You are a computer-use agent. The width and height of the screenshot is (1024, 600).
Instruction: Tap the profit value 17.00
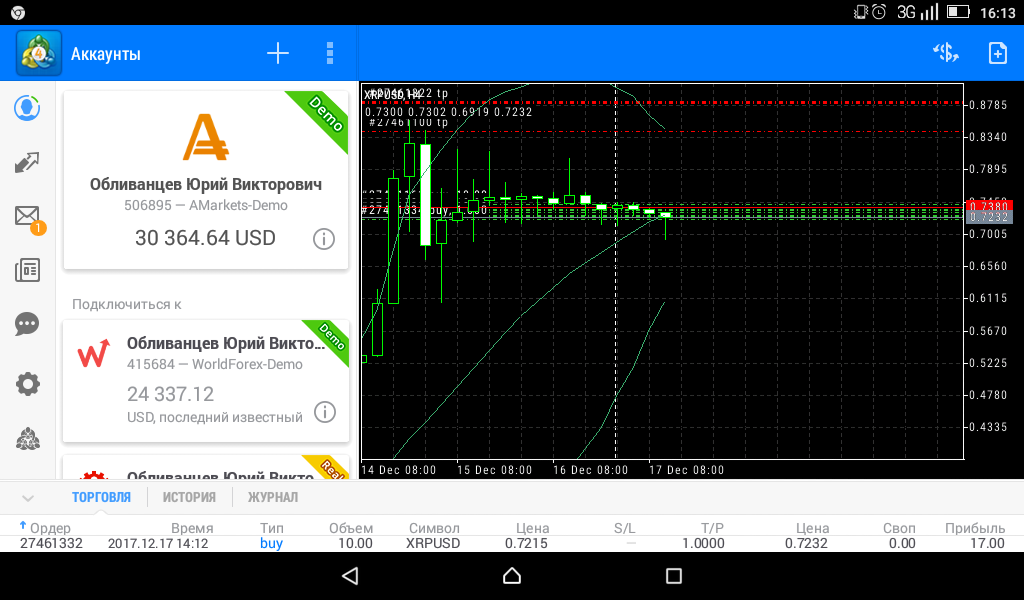pyautogui.click(x=987, y=543)
